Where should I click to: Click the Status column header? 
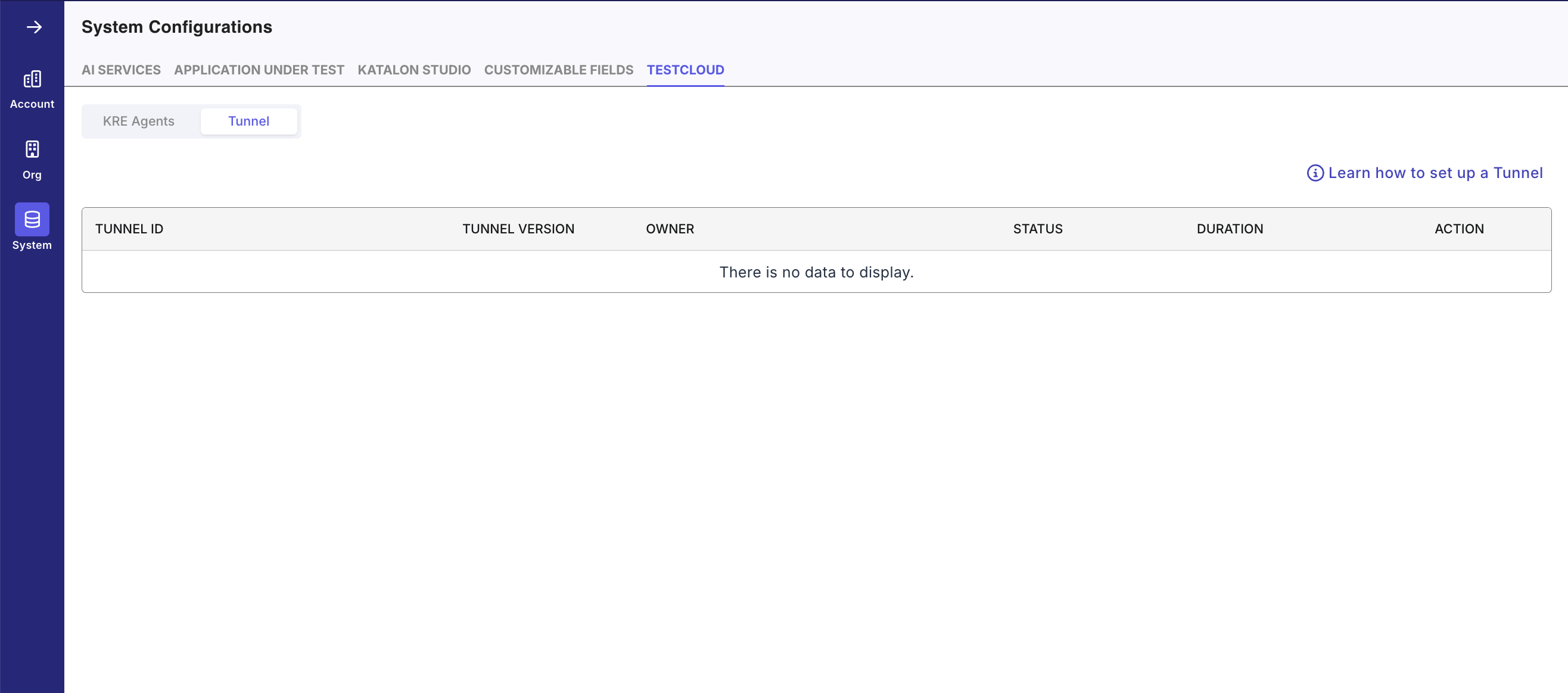coord(1037,229)
